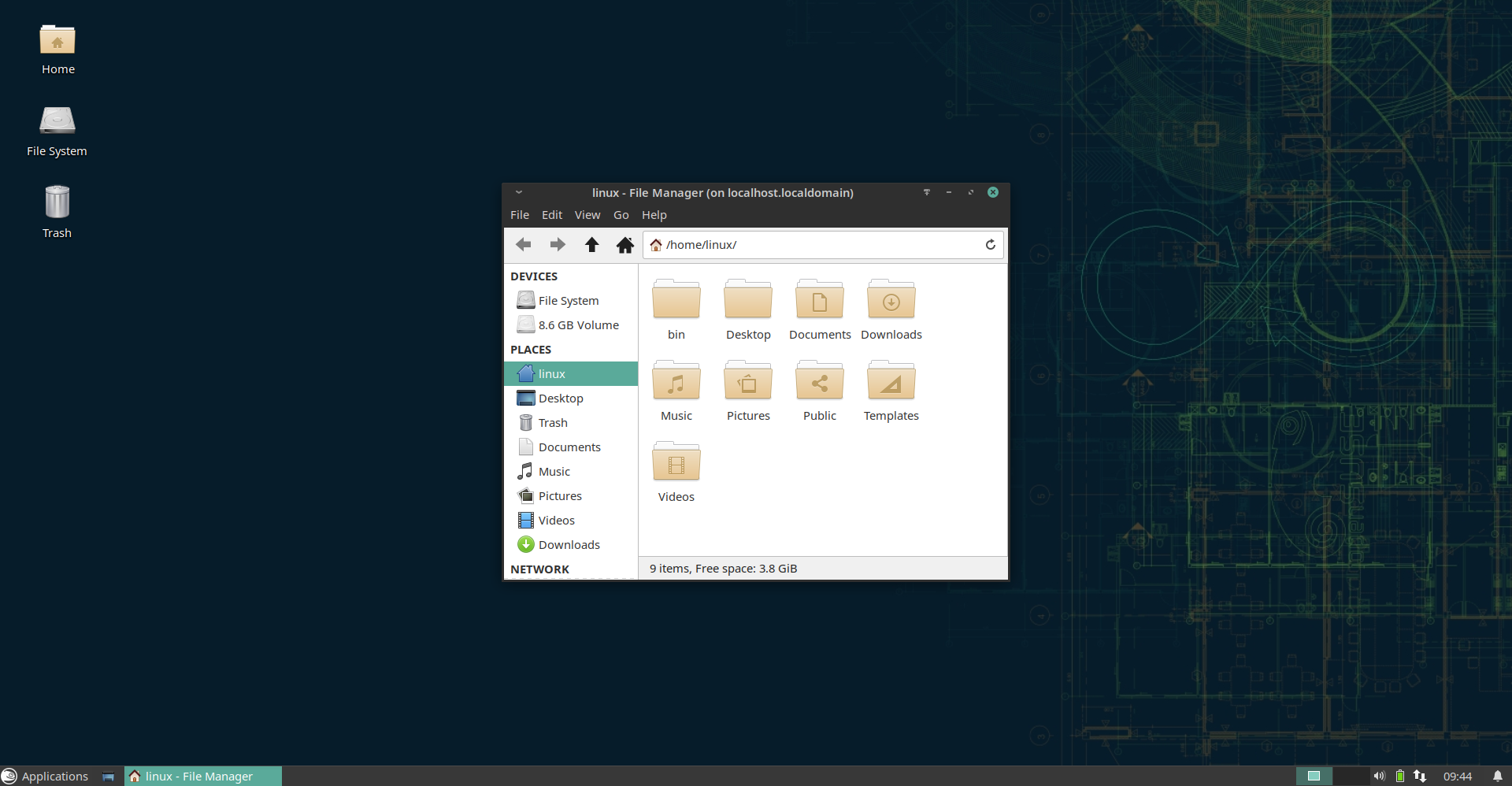Go to the parent folder with the up arrow
This screenshot has width=1512, height=786.
[591, 245]
